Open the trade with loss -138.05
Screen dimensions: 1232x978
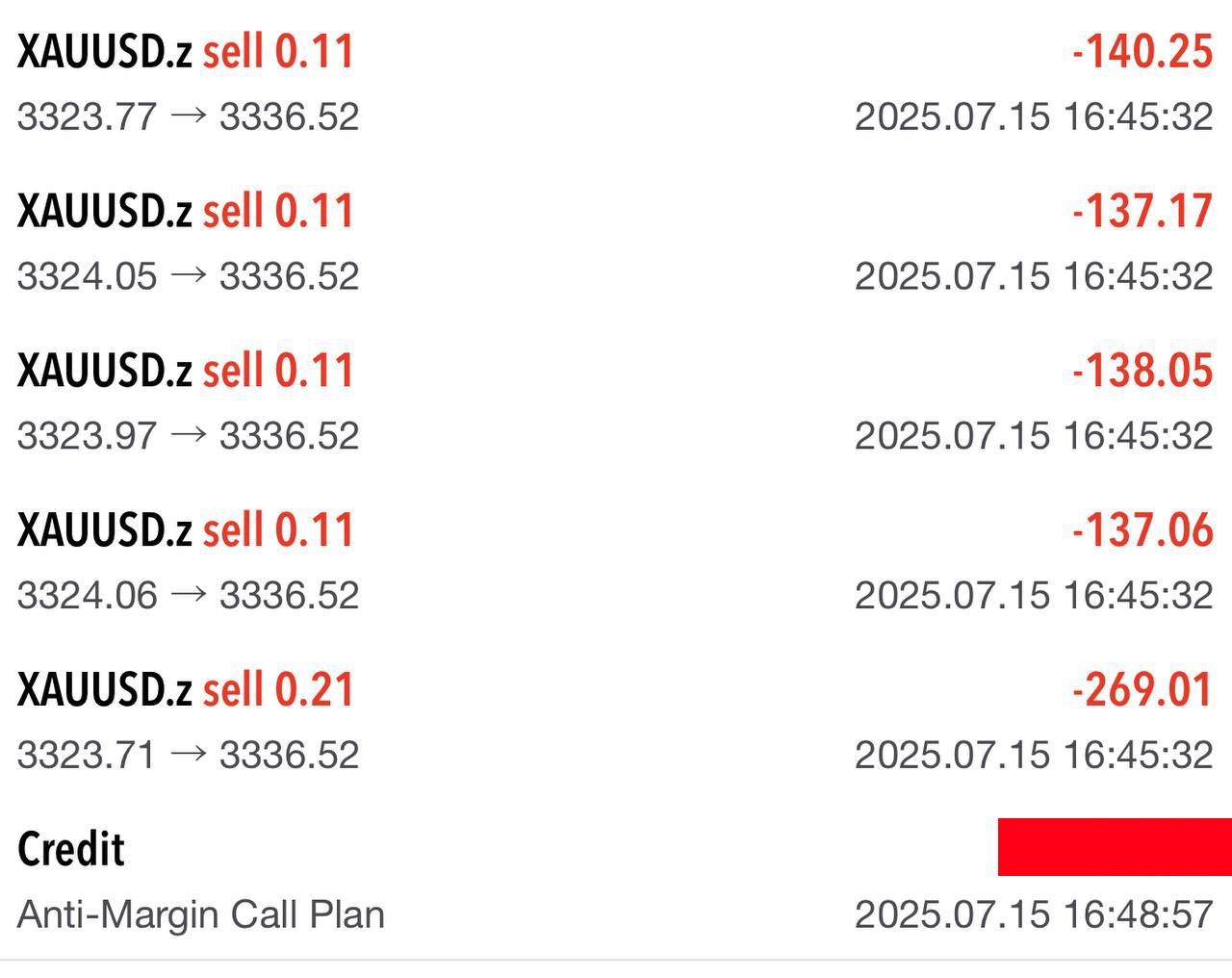616,401
